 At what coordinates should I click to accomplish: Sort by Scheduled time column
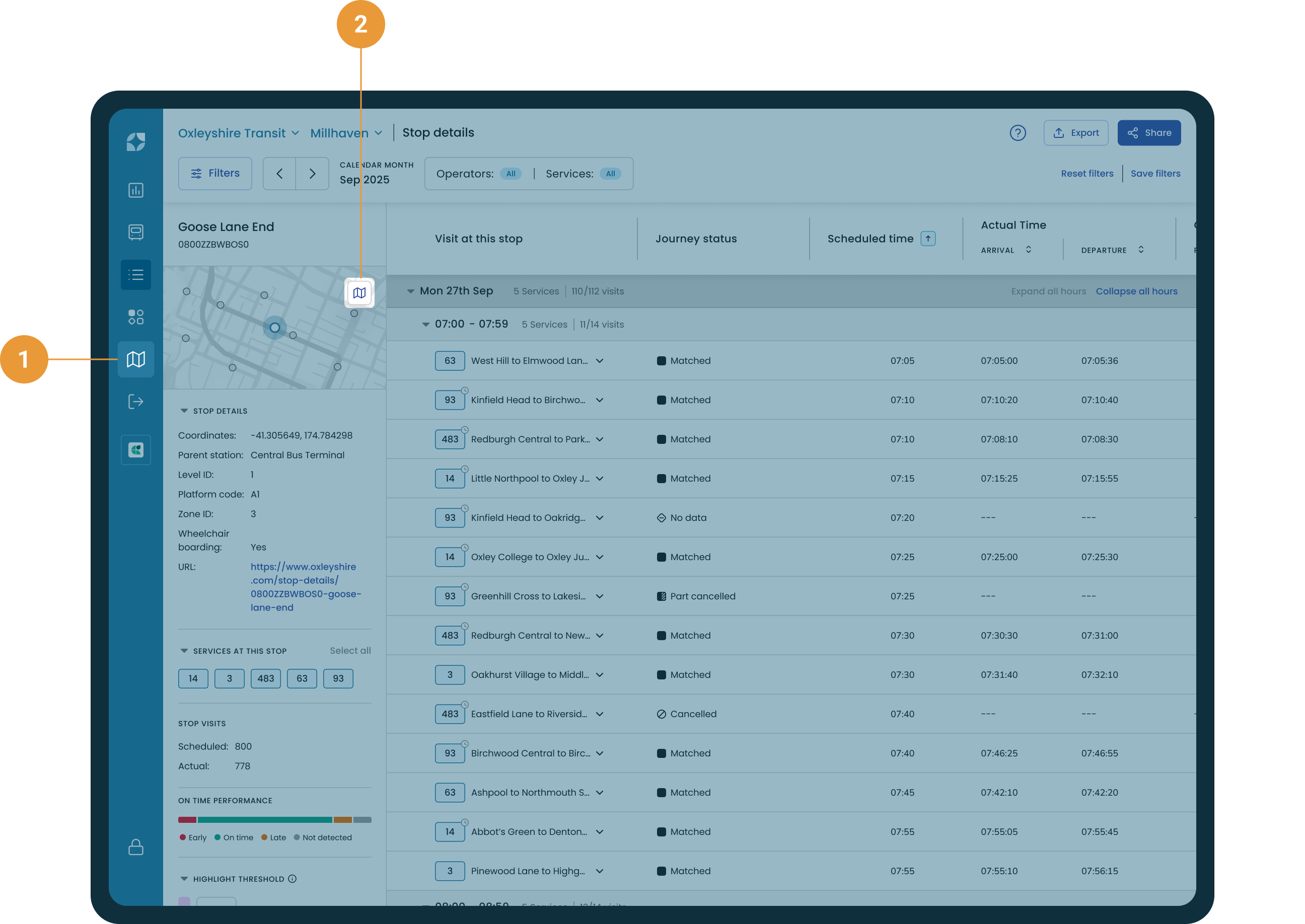[928, 239]
